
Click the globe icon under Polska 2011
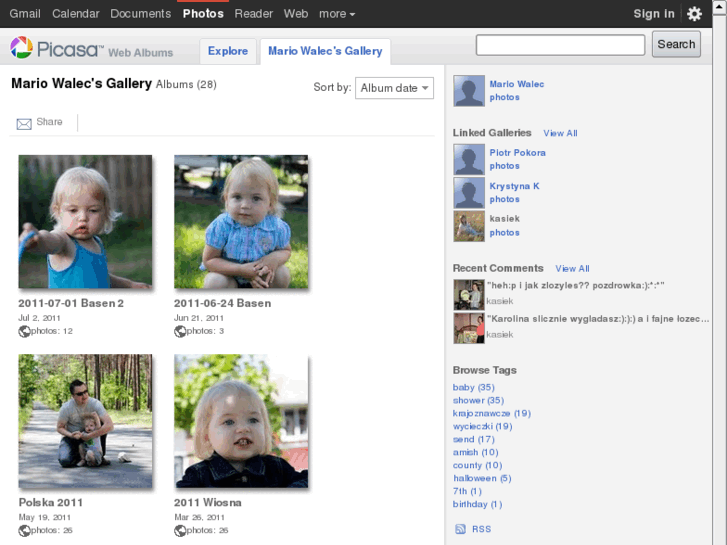[x=24, y=531]
